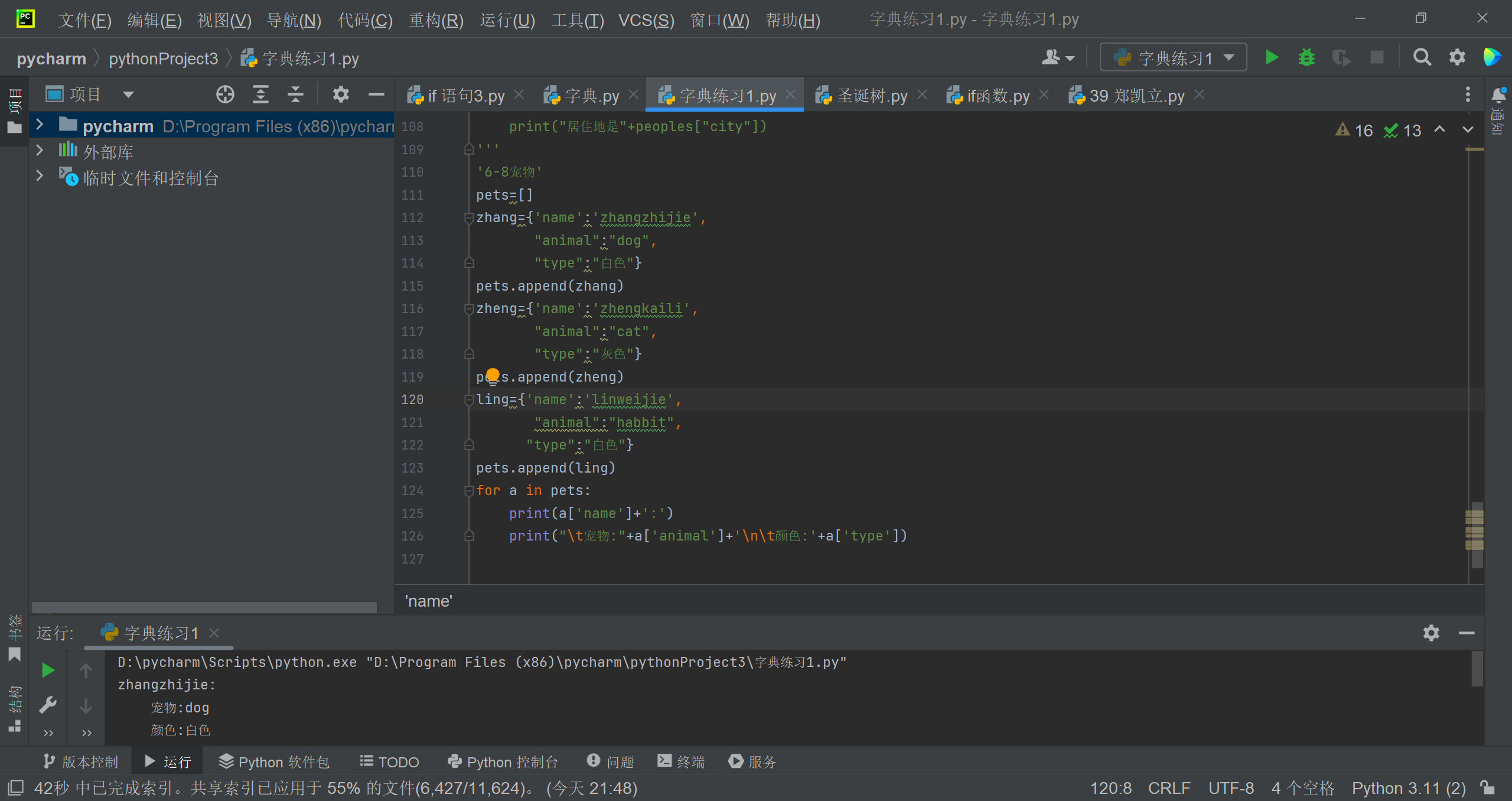The height and width of the screenshot is (801, 1512).
Task: Expand the 外部库 tree node
Action: point(40,151)
